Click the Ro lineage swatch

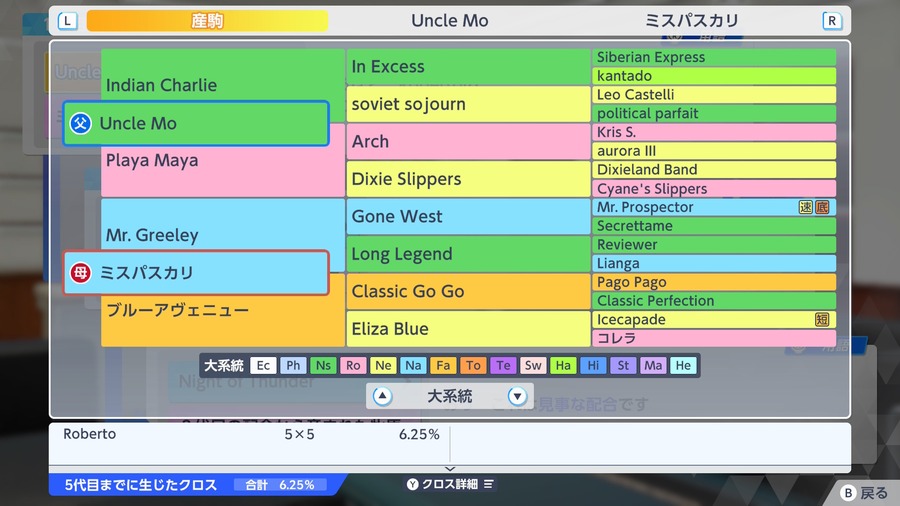point(353,365)
